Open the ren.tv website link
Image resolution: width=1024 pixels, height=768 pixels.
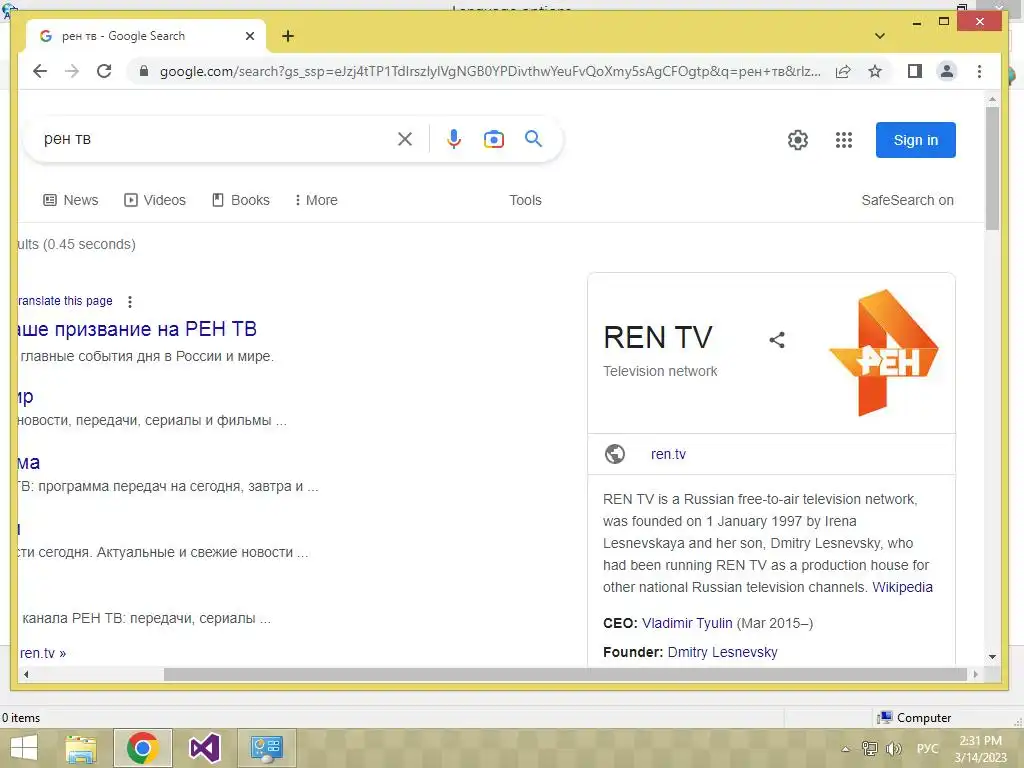pos(668,454)
